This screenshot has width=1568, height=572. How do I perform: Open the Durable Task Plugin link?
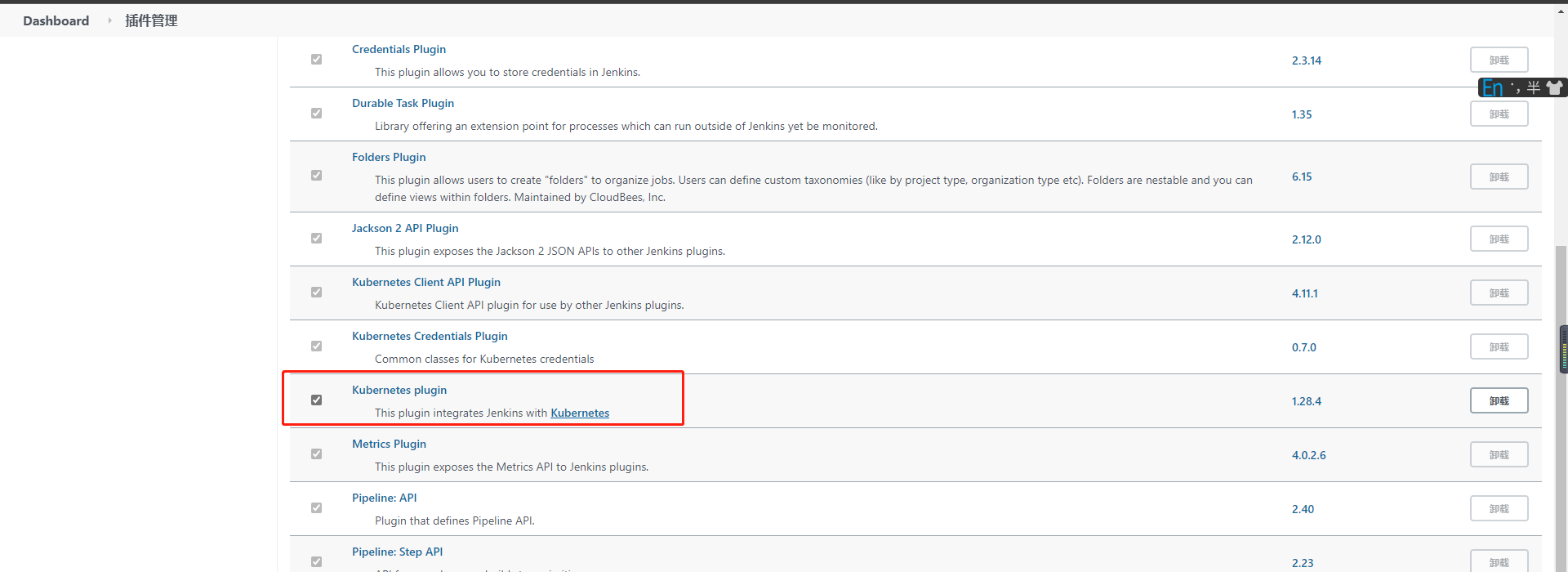pyautogui.click(x=403, y=103)
